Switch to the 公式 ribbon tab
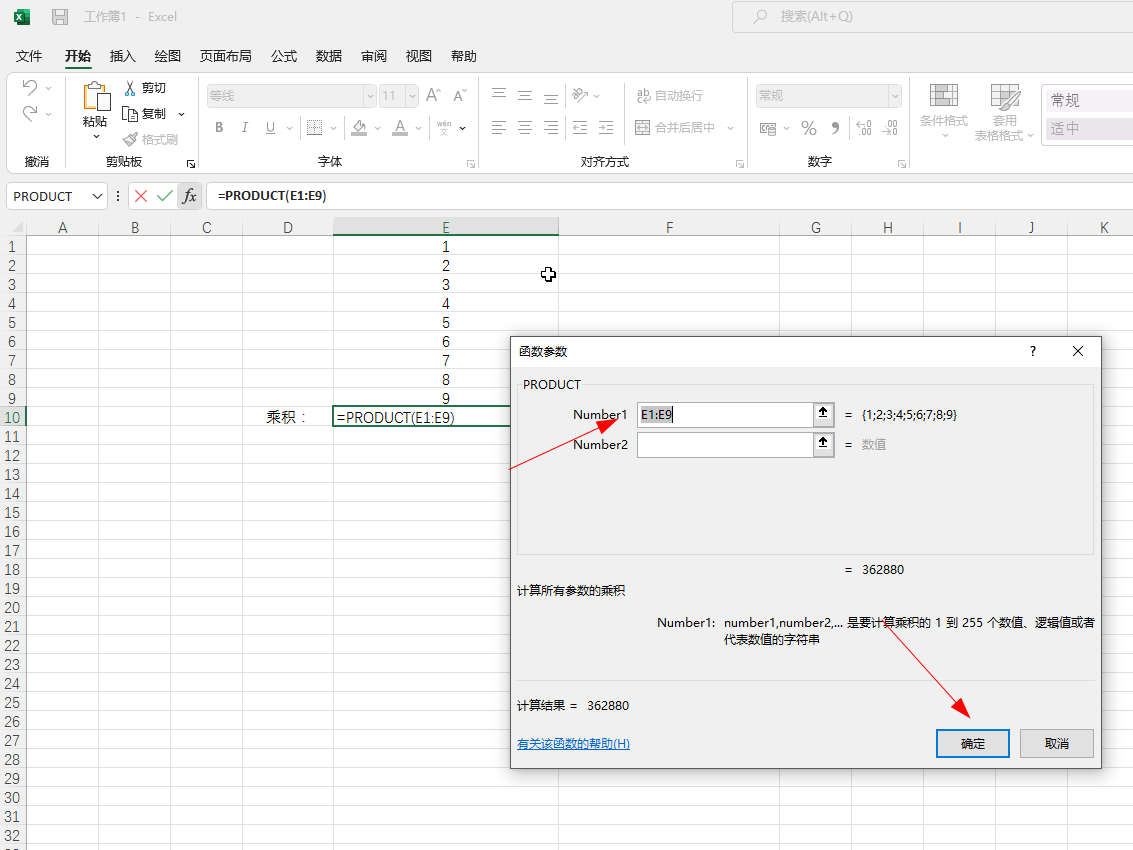1133x850 pixels. point(284,56)
